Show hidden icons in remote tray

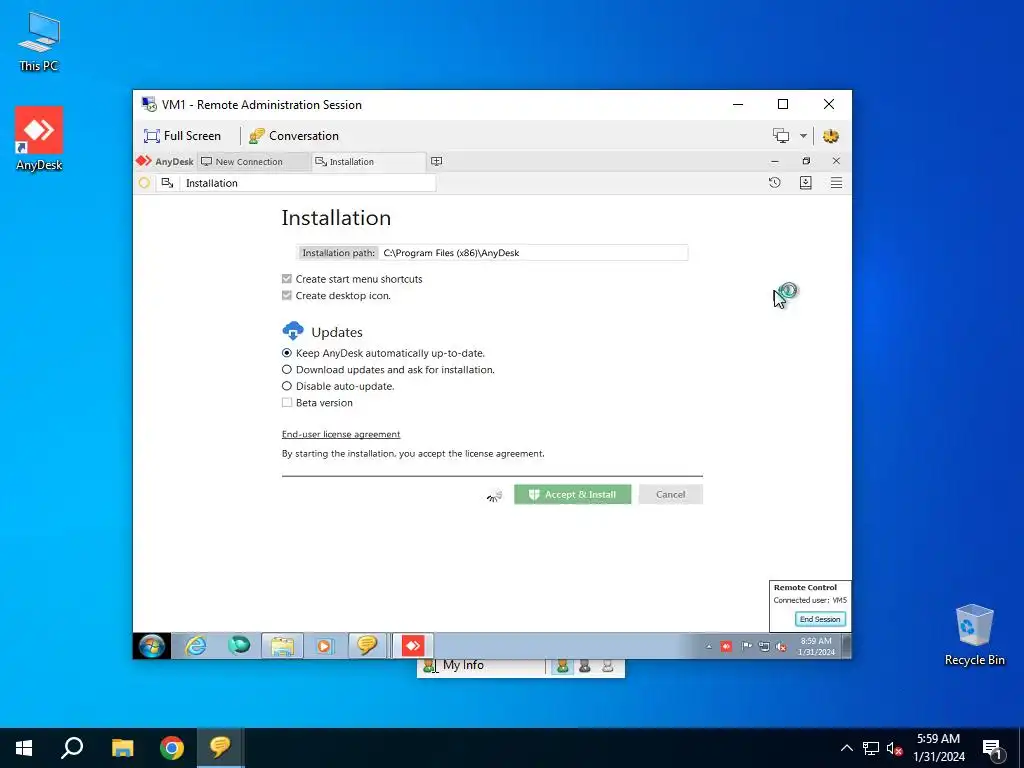pos(709,647)
